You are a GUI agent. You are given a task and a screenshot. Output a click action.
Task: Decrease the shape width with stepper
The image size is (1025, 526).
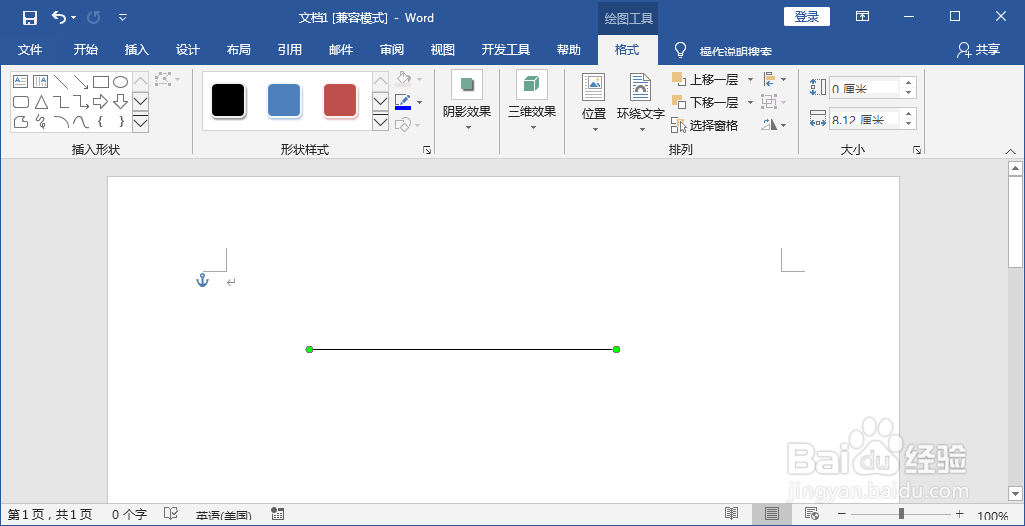(909, 123)
